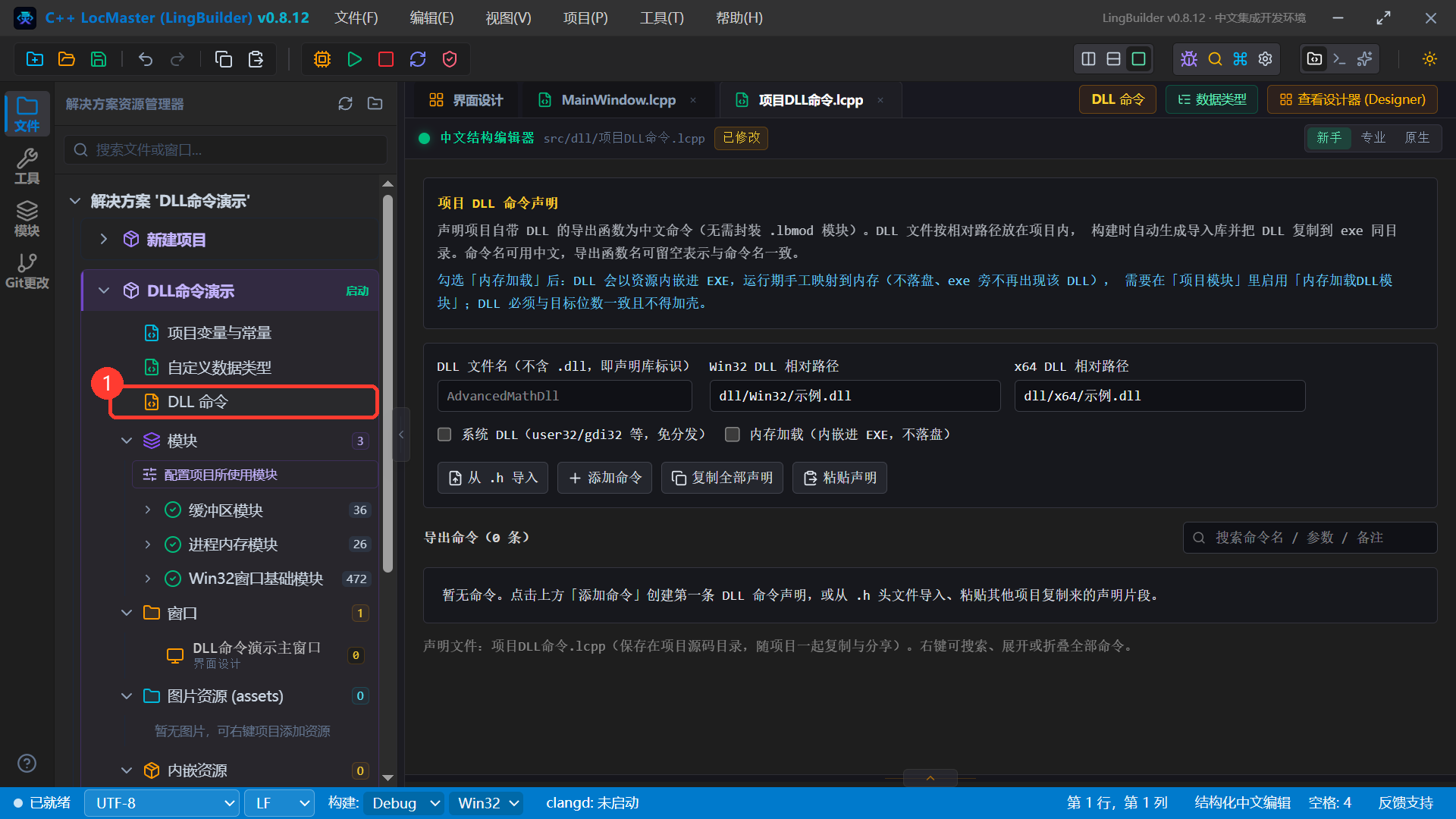
Task: Click the sparkle AI assistant icon
Action: coord(1365,59)
